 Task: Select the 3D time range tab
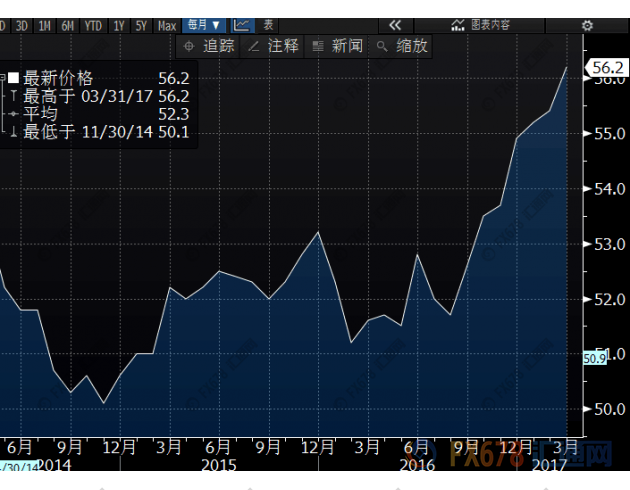(22, 26)
